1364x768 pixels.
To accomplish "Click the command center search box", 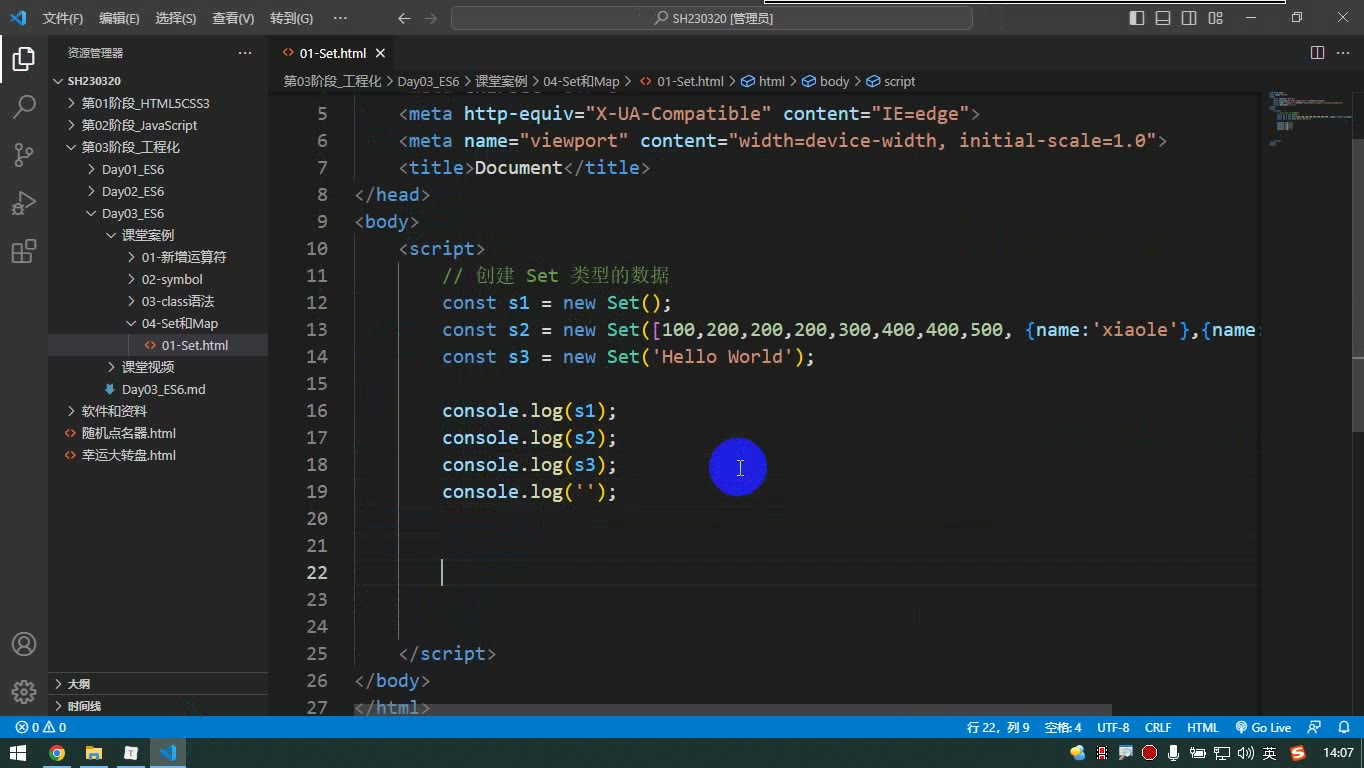I will [712, 18].
